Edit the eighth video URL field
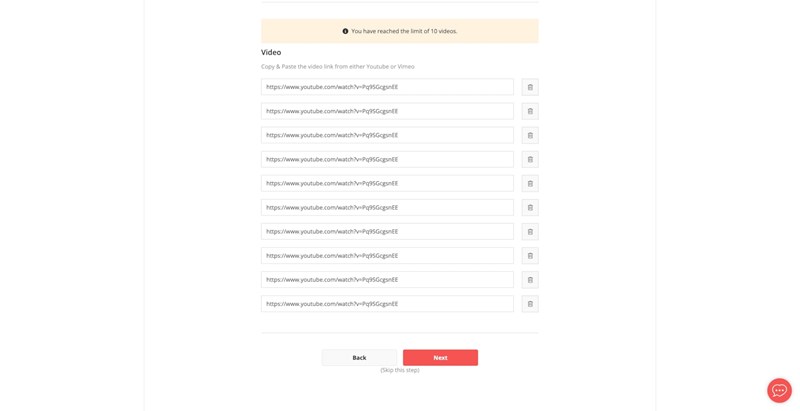This screenshot has width=800, height=411. [387, 255]
